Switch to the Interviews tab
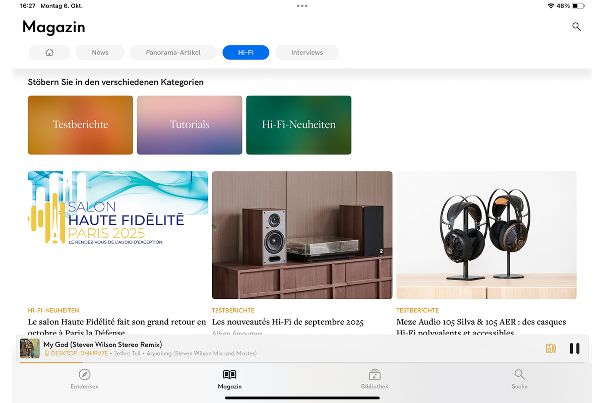This screenshot has width=605, height=403. [306, 52]
